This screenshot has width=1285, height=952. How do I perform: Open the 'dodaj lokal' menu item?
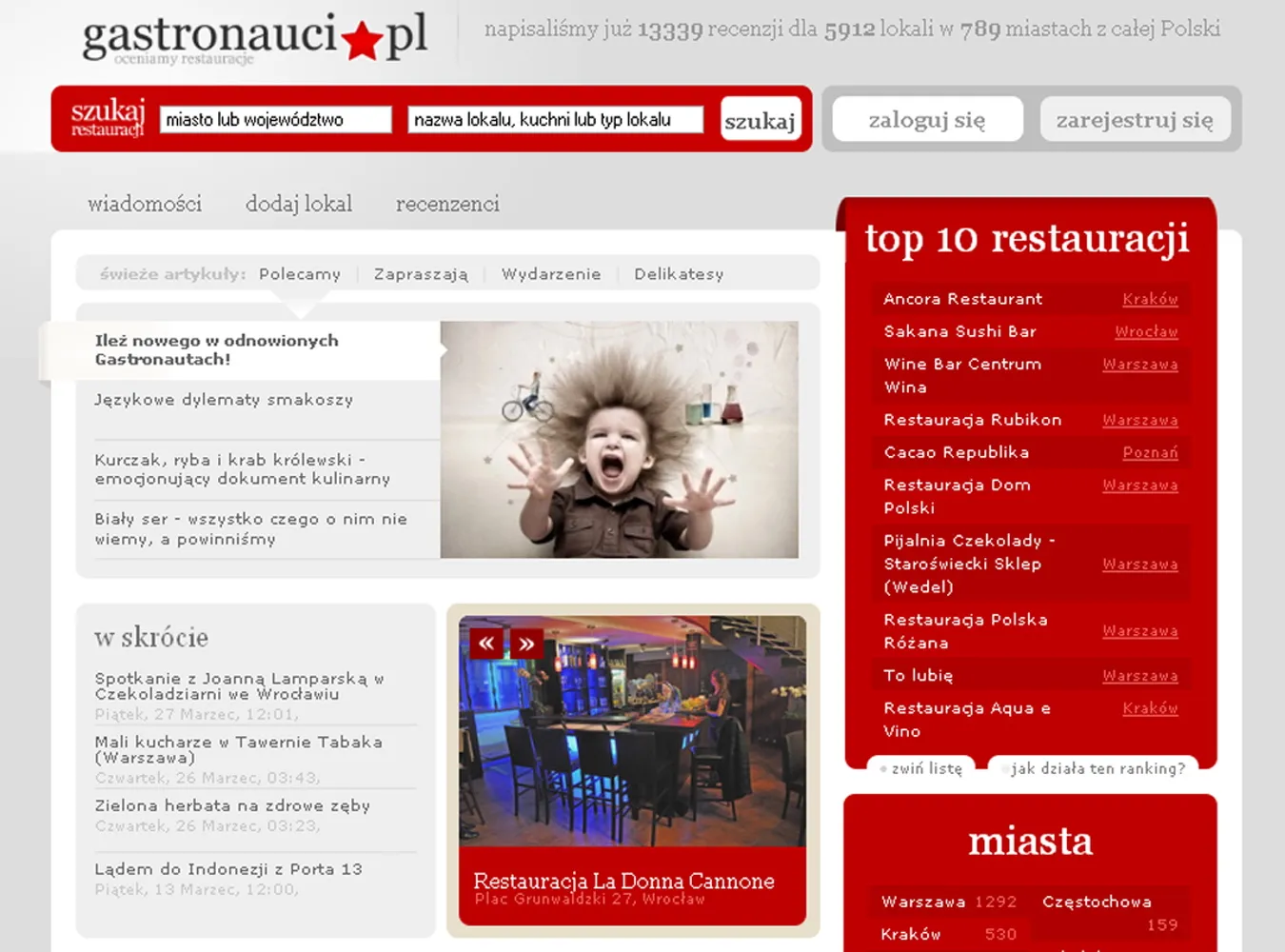pos(299,204)
